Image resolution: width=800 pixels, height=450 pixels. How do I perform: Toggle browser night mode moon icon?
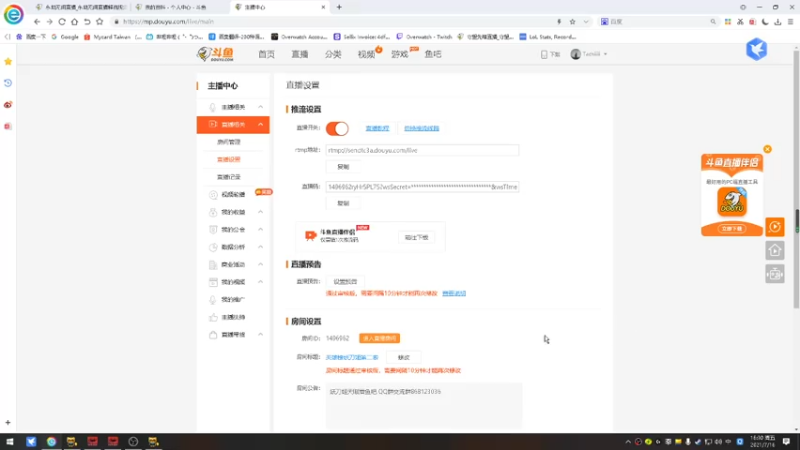click(765, 22)
